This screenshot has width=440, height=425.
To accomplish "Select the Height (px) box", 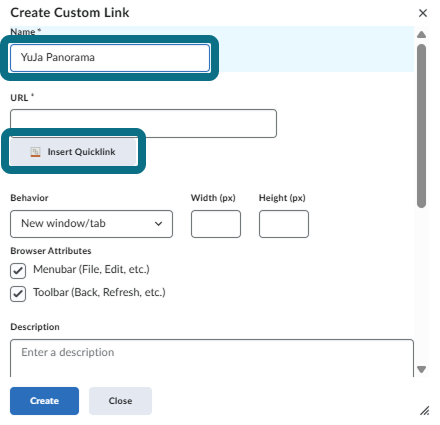I will coord(284,224).
